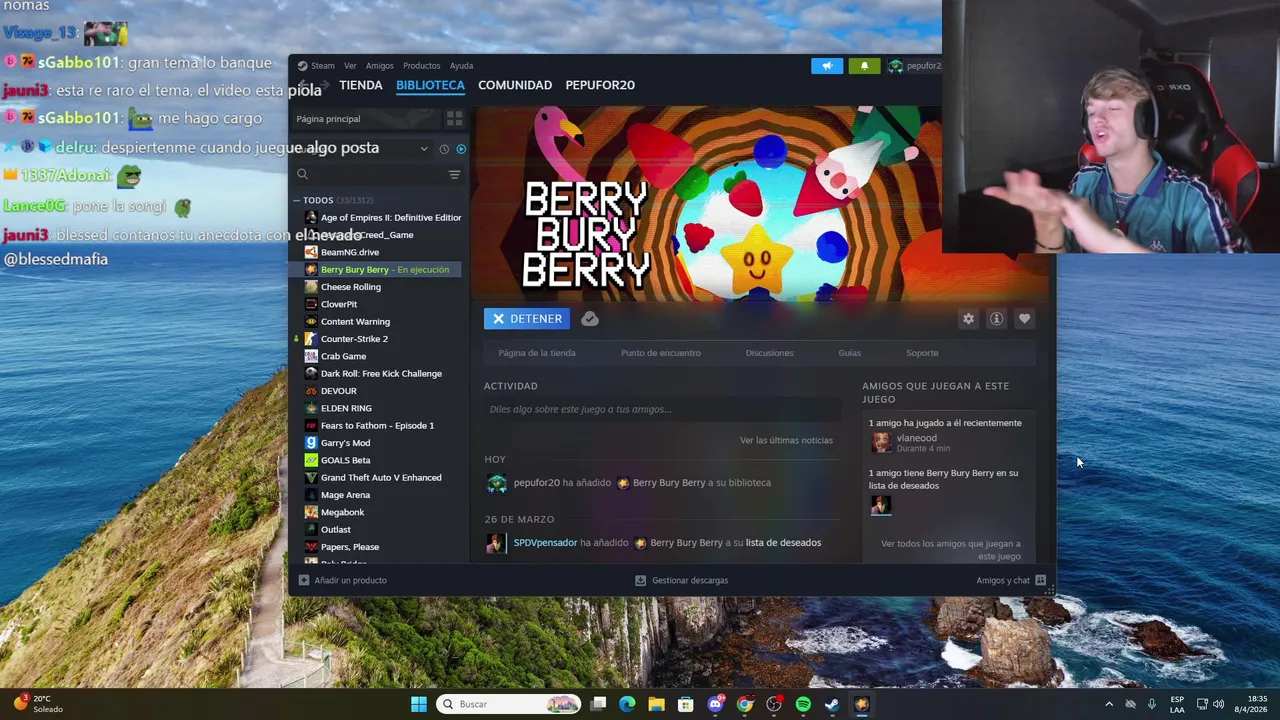This screenshot has height=720, width=1280.
Task: Go to the TIENDA tab
Action: (x=360, y=85)
